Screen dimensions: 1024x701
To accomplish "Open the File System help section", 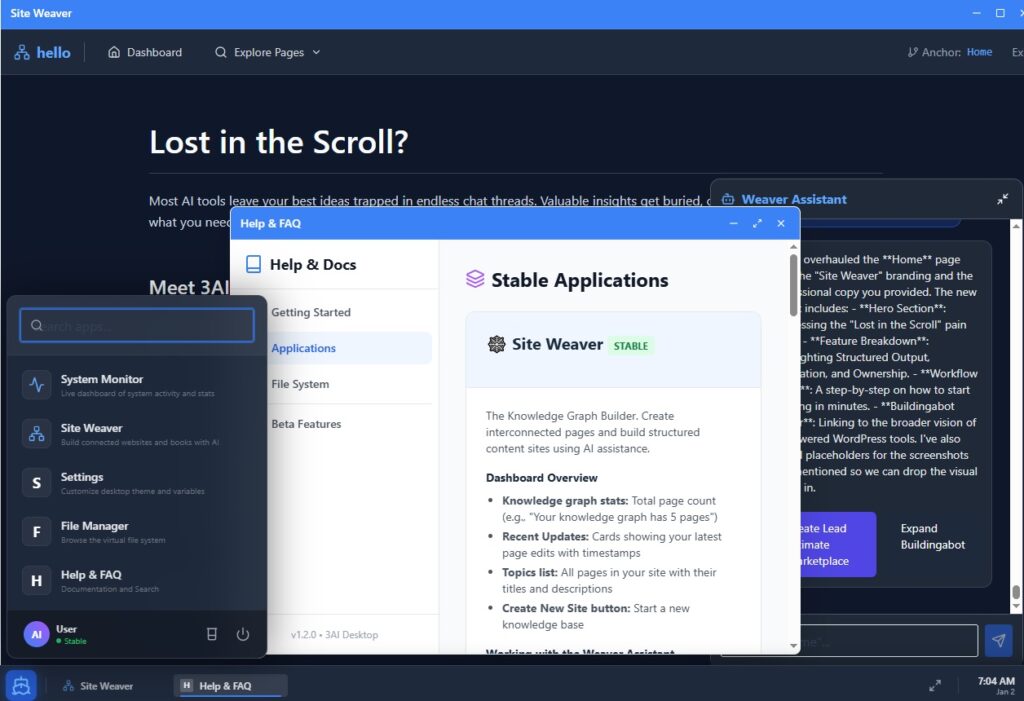I will click(300, 384).
